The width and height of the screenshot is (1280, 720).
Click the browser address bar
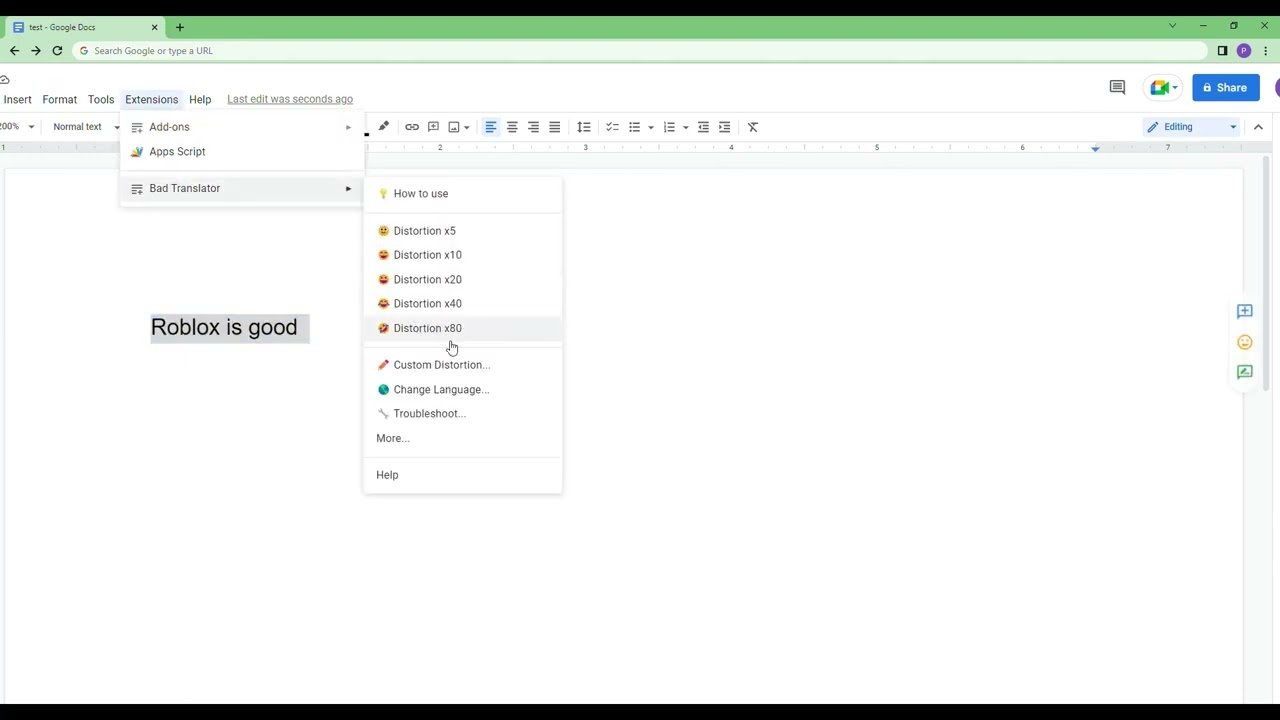(x=640, y=51)
